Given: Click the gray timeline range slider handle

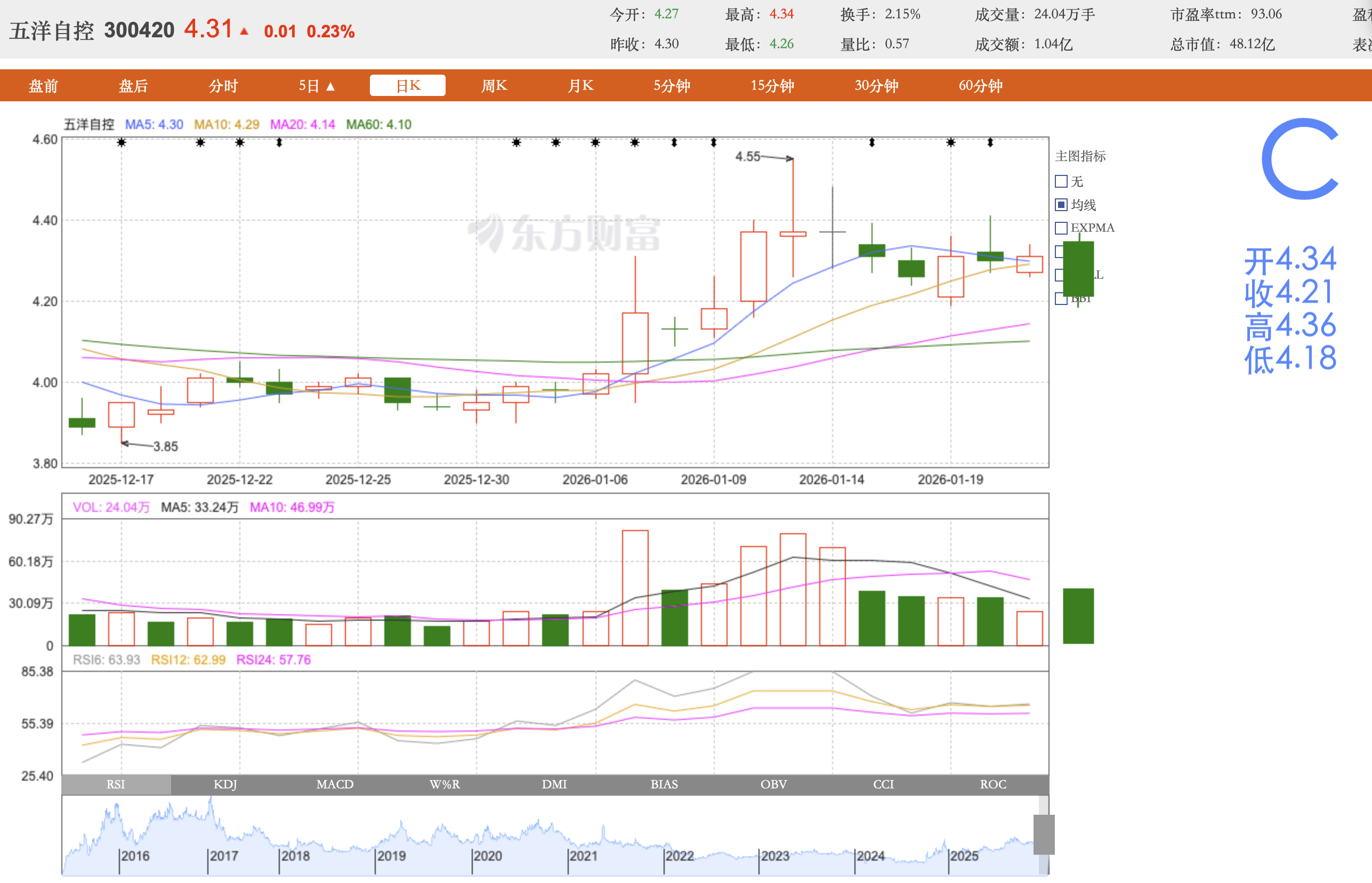Looking at the screenshot, I should coord(1044,834).
